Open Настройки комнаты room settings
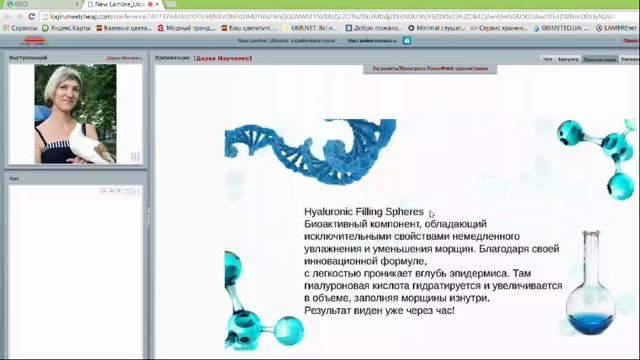 372,40
